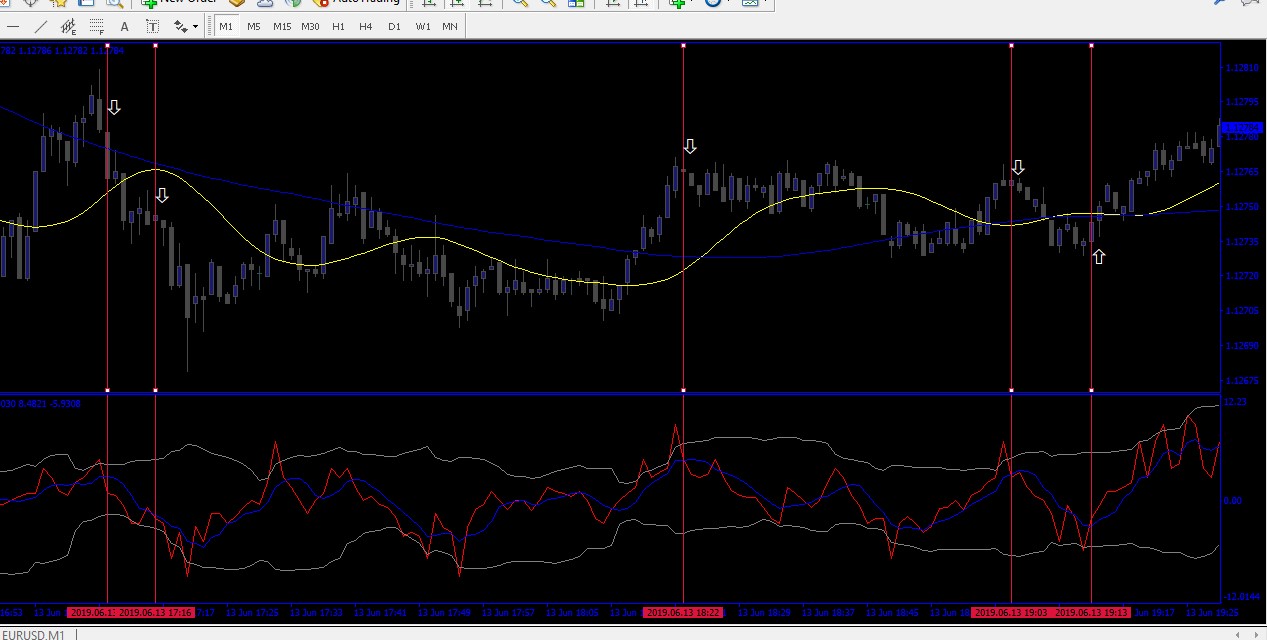Switch to the H4 timeframe
Screen dimensions: 1267x640
pyautogui.click(x=366, y=26)
